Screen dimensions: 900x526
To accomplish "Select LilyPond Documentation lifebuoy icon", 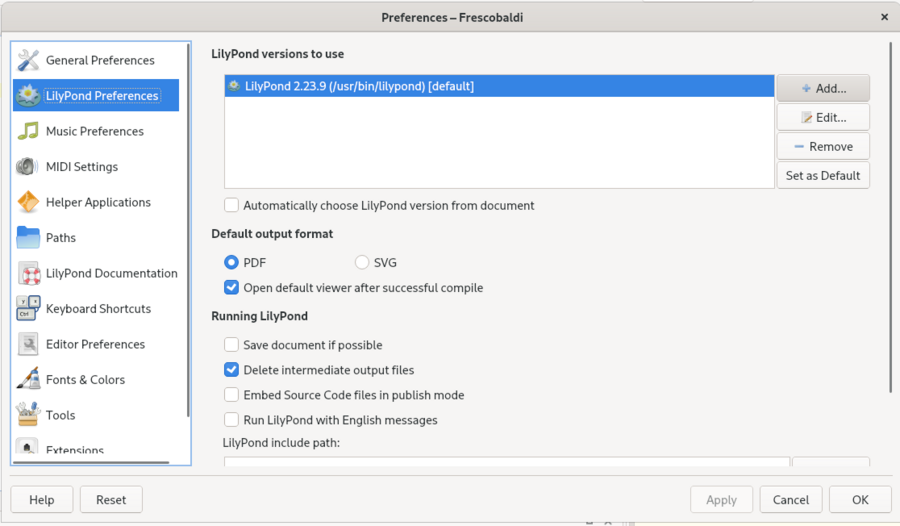I will coord(28,273).
